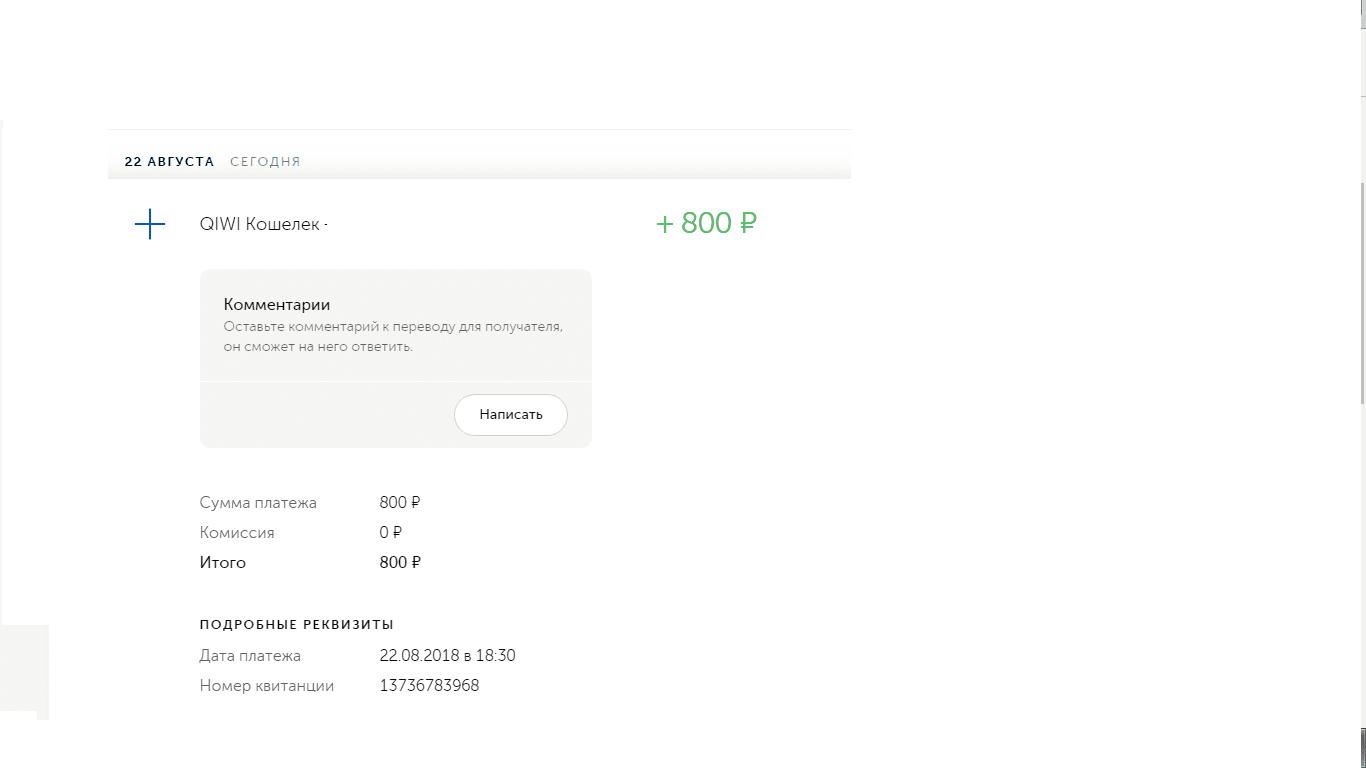Click the ПОДРОБНЫЕ РЕКВИЗИТЫ section heading

297,625
